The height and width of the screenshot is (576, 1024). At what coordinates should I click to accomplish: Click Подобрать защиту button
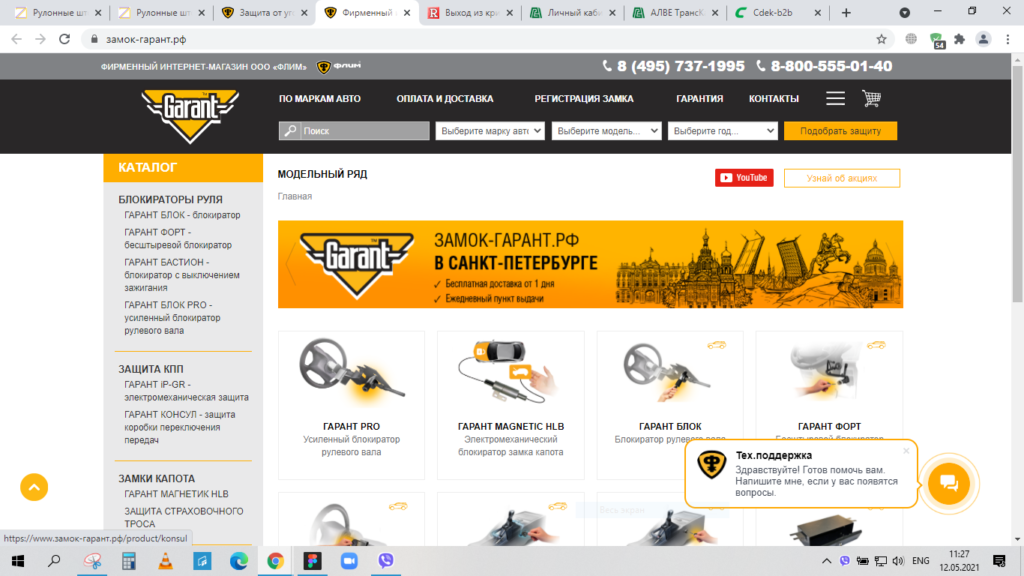point(840,131)
